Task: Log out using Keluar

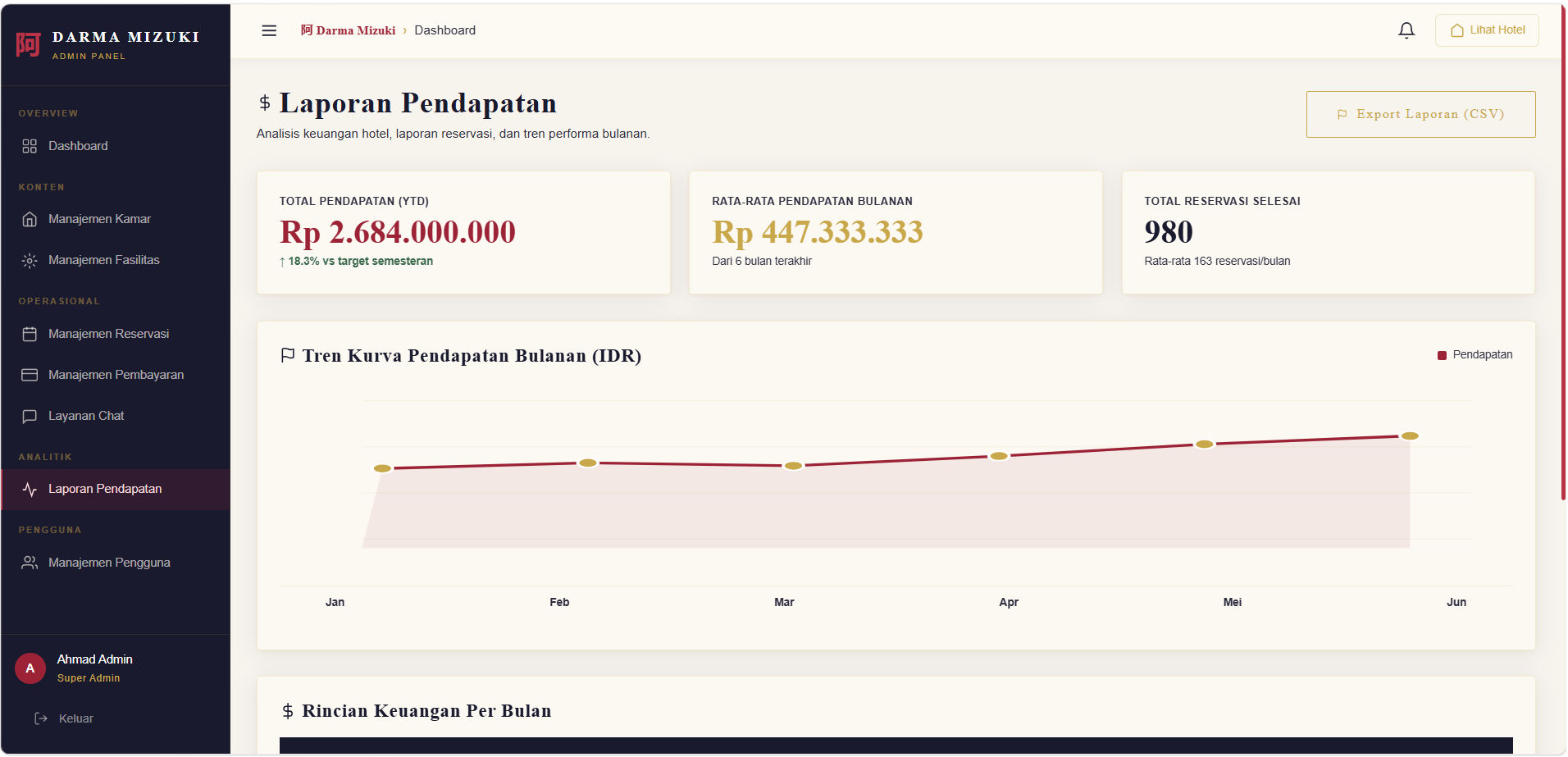Action: 64,718
